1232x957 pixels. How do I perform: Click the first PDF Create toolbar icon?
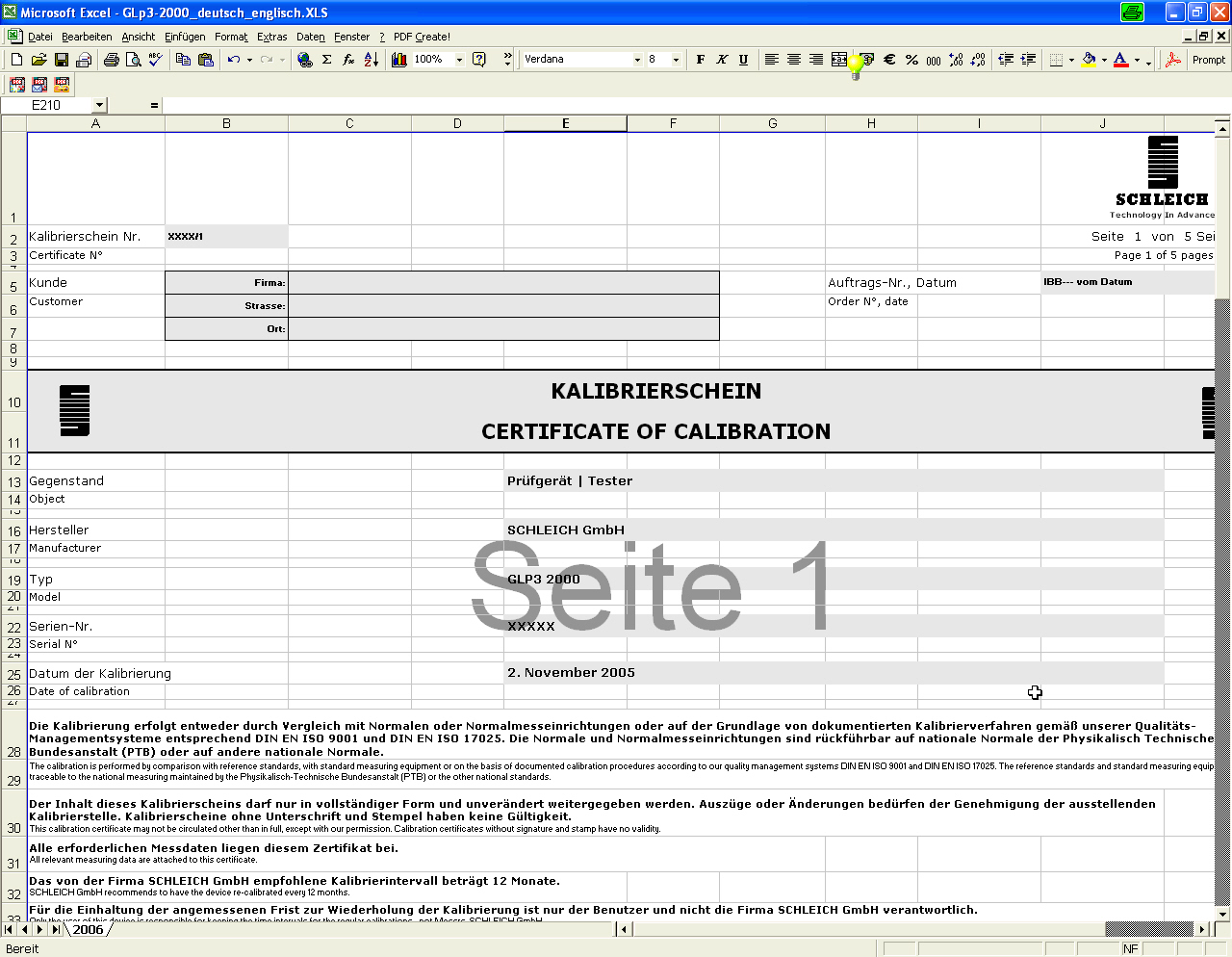pyautogui.click(x=17, y=85)
